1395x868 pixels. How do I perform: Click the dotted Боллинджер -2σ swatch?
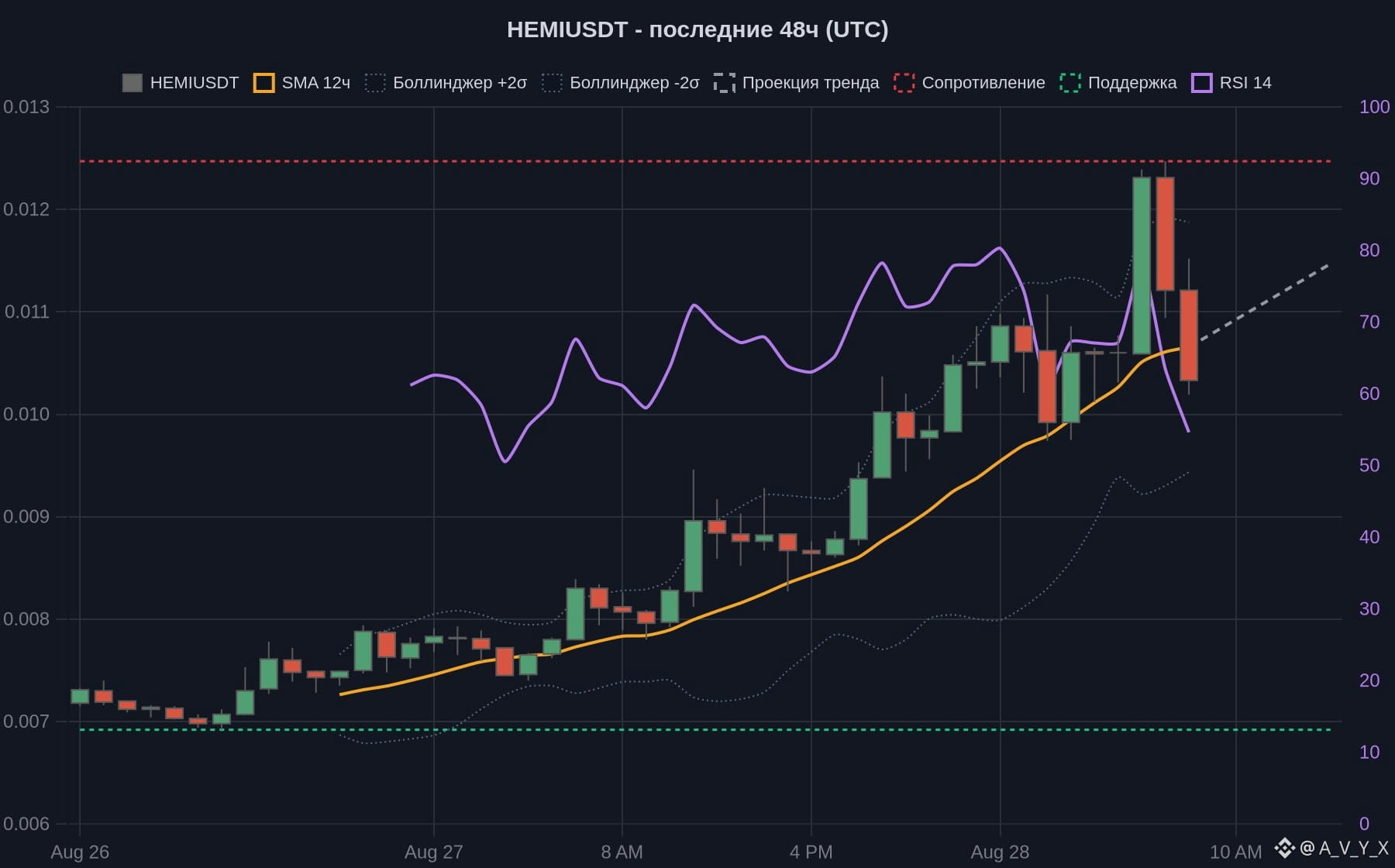point(552,83)
